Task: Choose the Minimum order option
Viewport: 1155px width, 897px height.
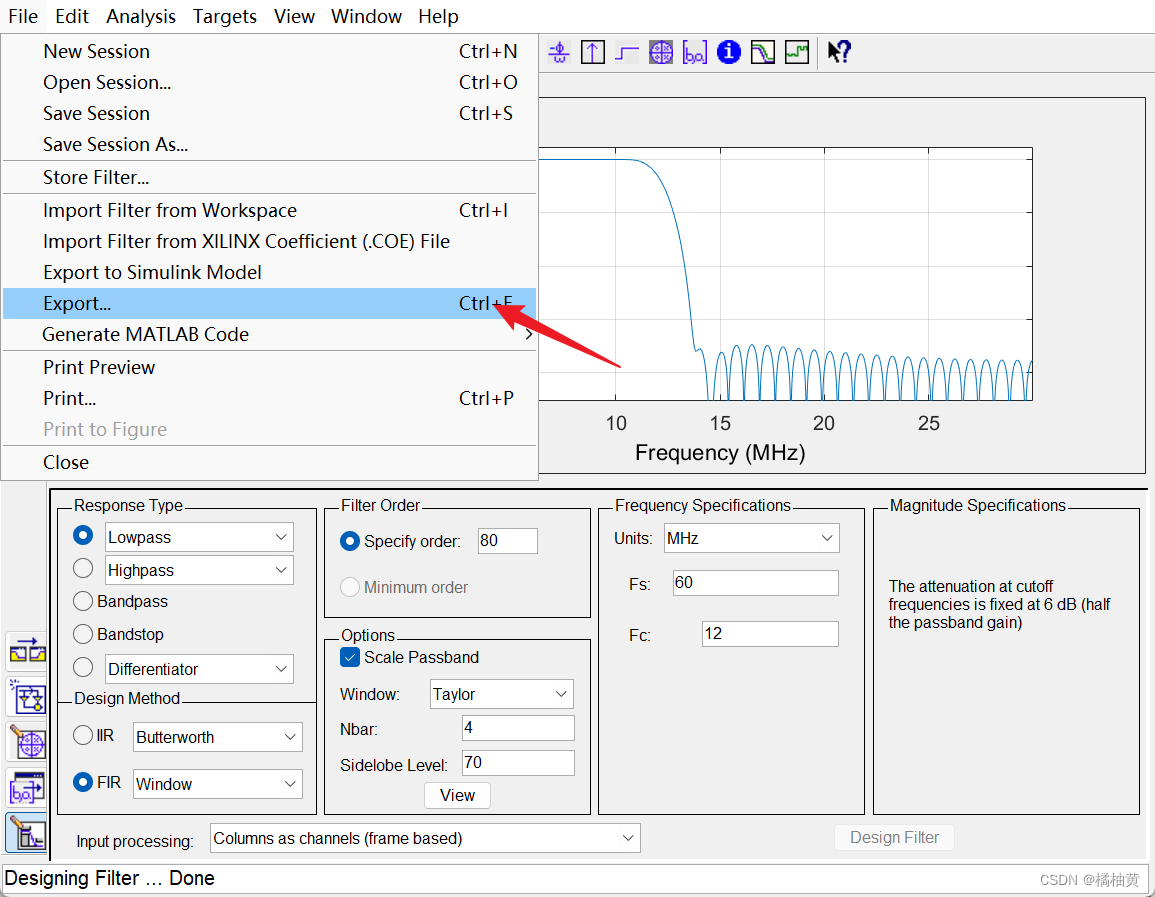Action: (x=350, y=587)
